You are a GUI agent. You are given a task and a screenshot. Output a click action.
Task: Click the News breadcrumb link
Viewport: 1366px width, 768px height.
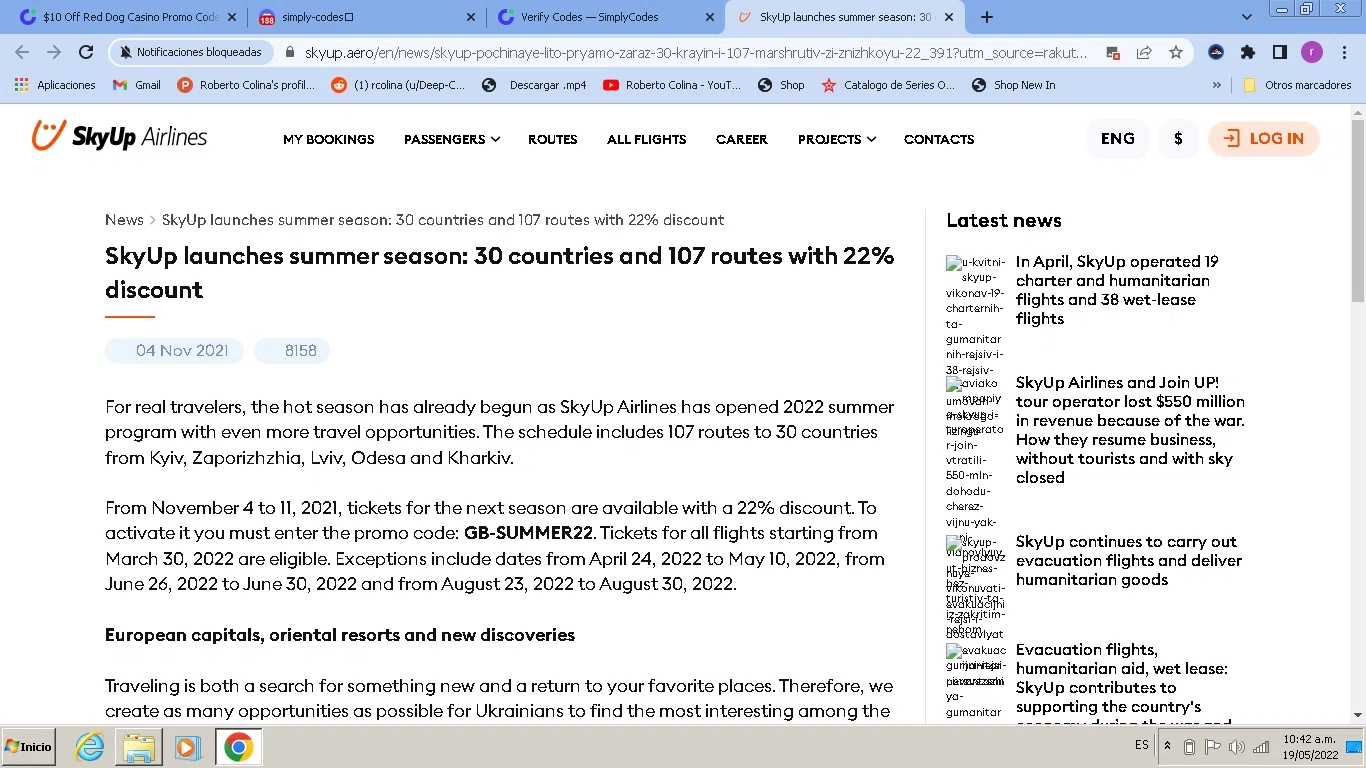pyautogui.click(x=124, y=220)
